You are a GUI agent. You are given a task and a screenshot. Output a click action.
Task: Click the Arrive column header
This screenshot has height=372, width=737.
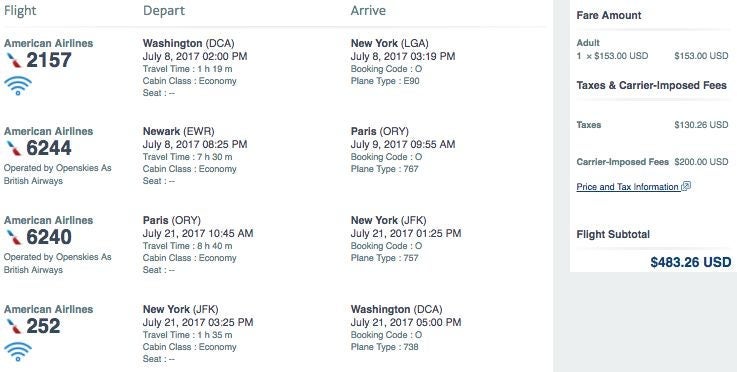point(368,10)
